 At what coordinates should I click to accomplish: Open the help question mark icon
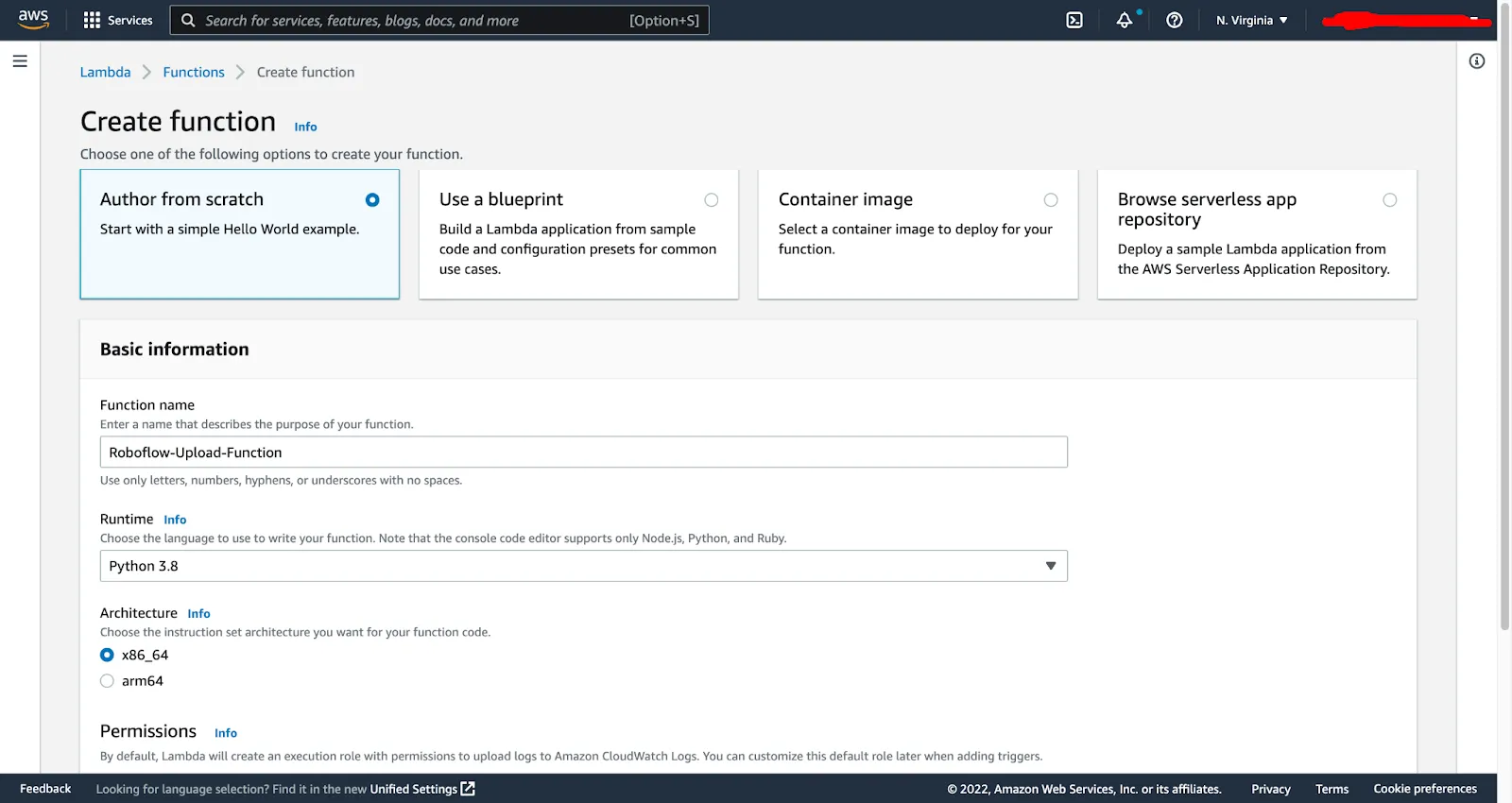pyautogui.click(x=1175, y=20)
